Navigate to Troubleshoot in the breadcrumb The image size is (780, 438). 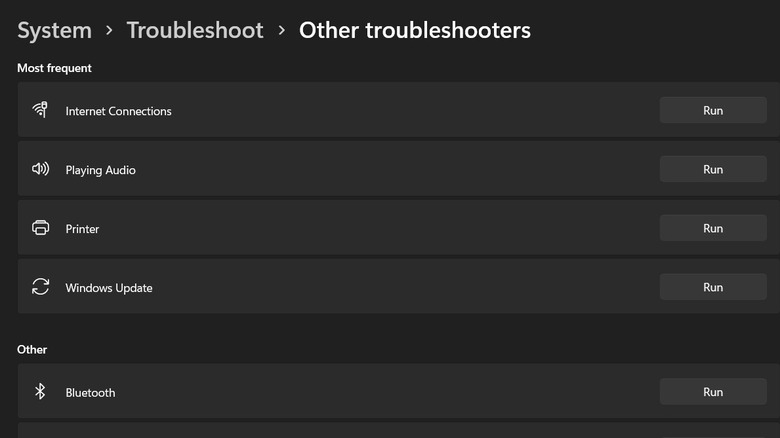pos(195,31)
